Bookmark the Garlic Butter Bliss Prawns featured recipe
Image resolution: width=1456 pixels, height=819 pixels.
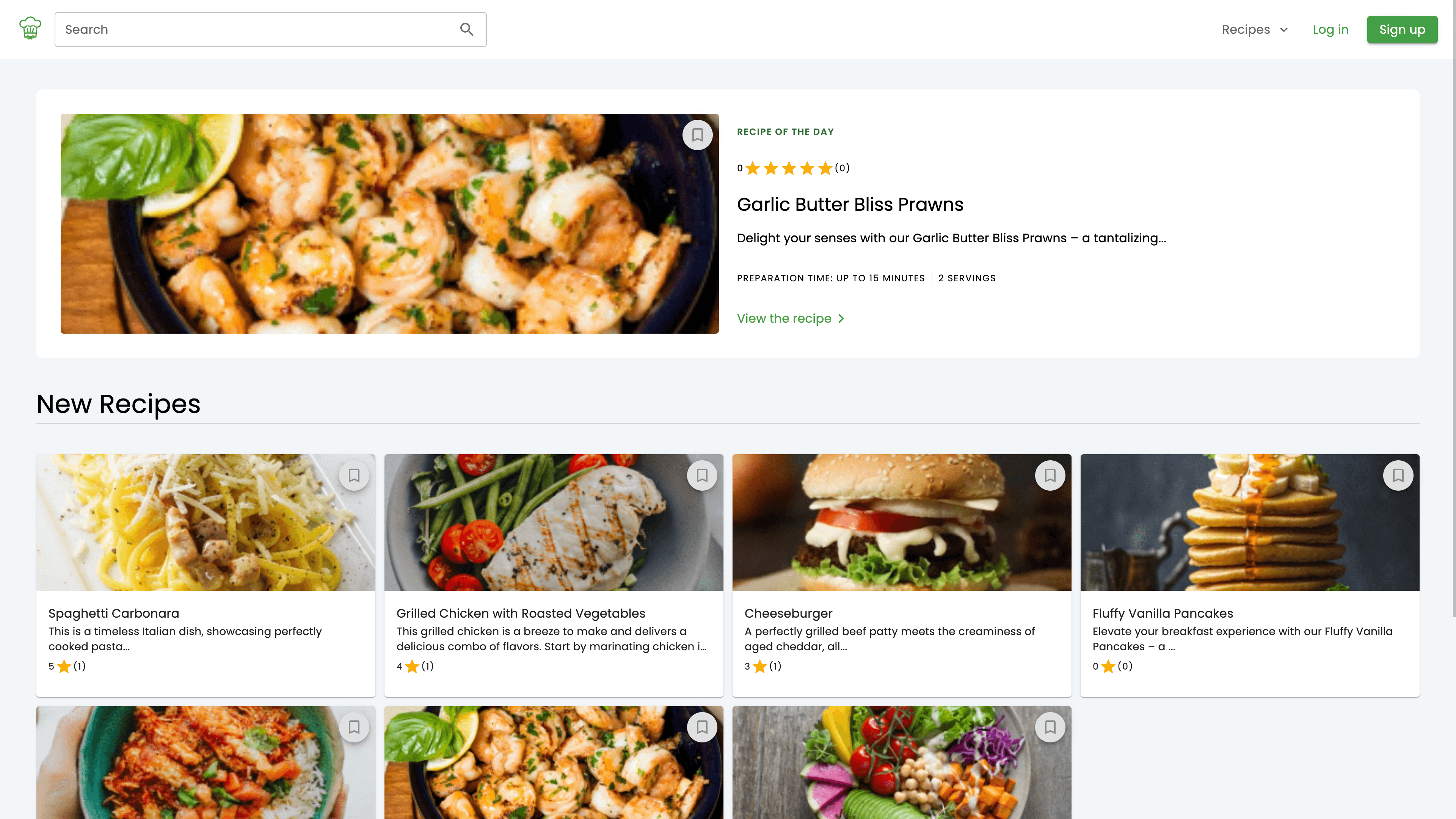pyautogui.click(x=697, y=135)
